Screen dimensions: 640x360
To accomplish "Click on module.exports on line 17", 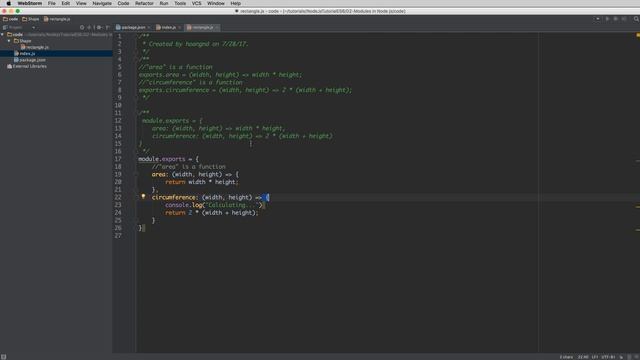I will (x=161, y=159).
